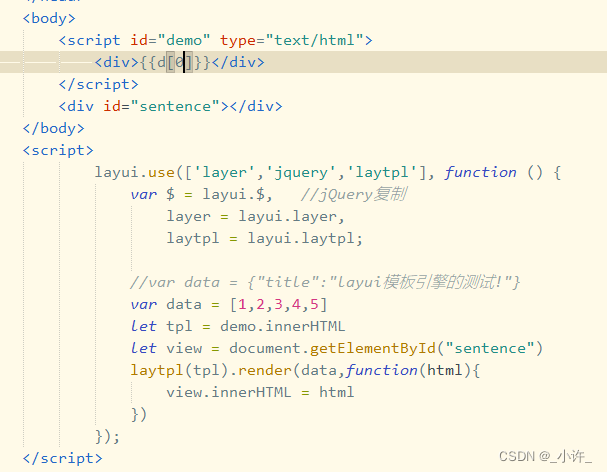Click the laytpl = layui.laytpl; line

(x=264, y=239)
